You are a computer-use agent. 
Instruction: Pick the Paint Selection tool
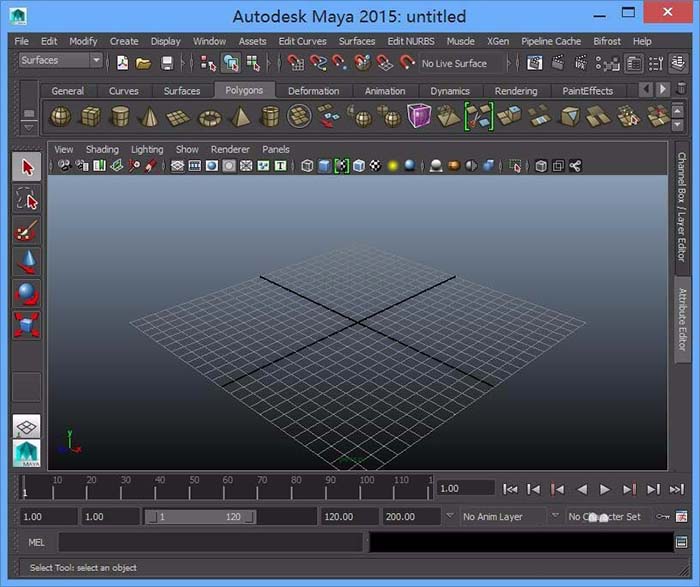pos(27,231)
